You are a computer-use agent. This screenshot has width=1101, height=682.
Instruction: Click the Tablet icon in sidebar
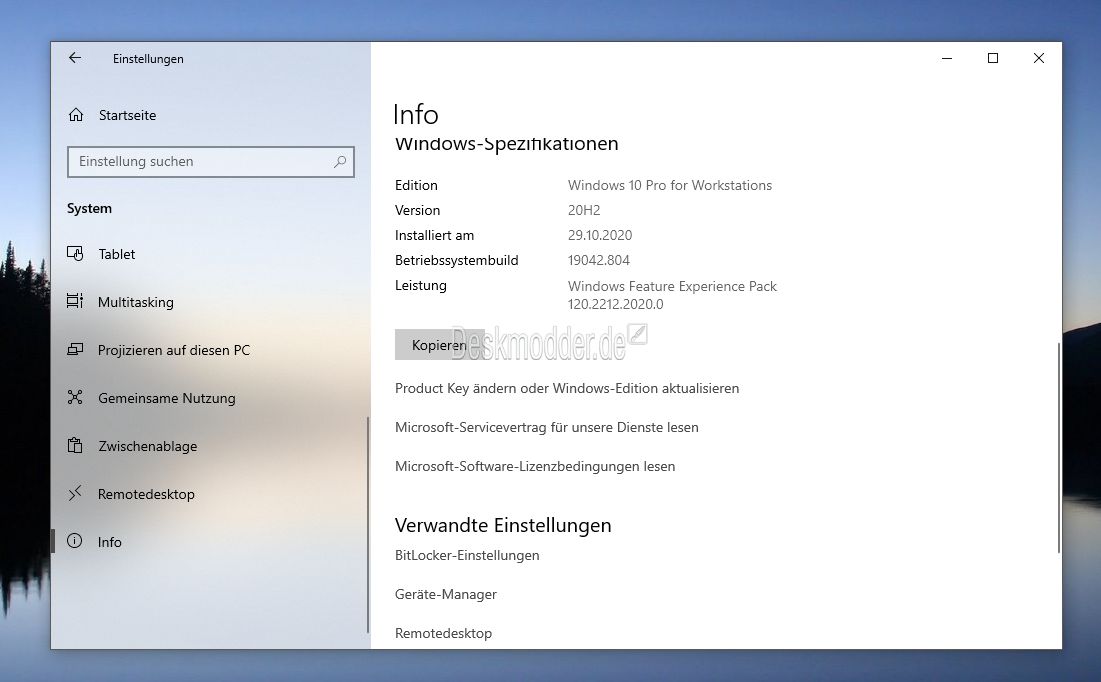pos(75,254)
